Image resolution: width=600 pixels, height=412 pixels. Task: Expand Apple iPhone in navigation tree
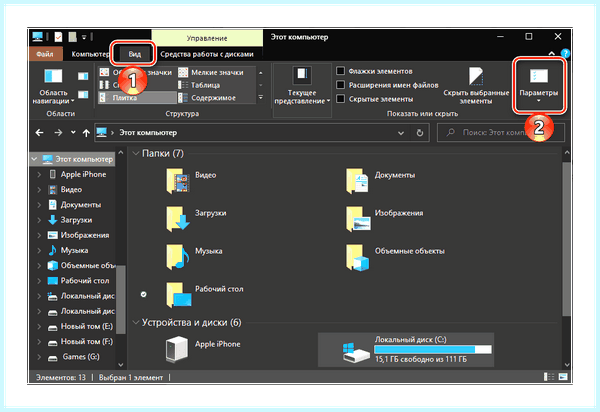coord(39,174)
